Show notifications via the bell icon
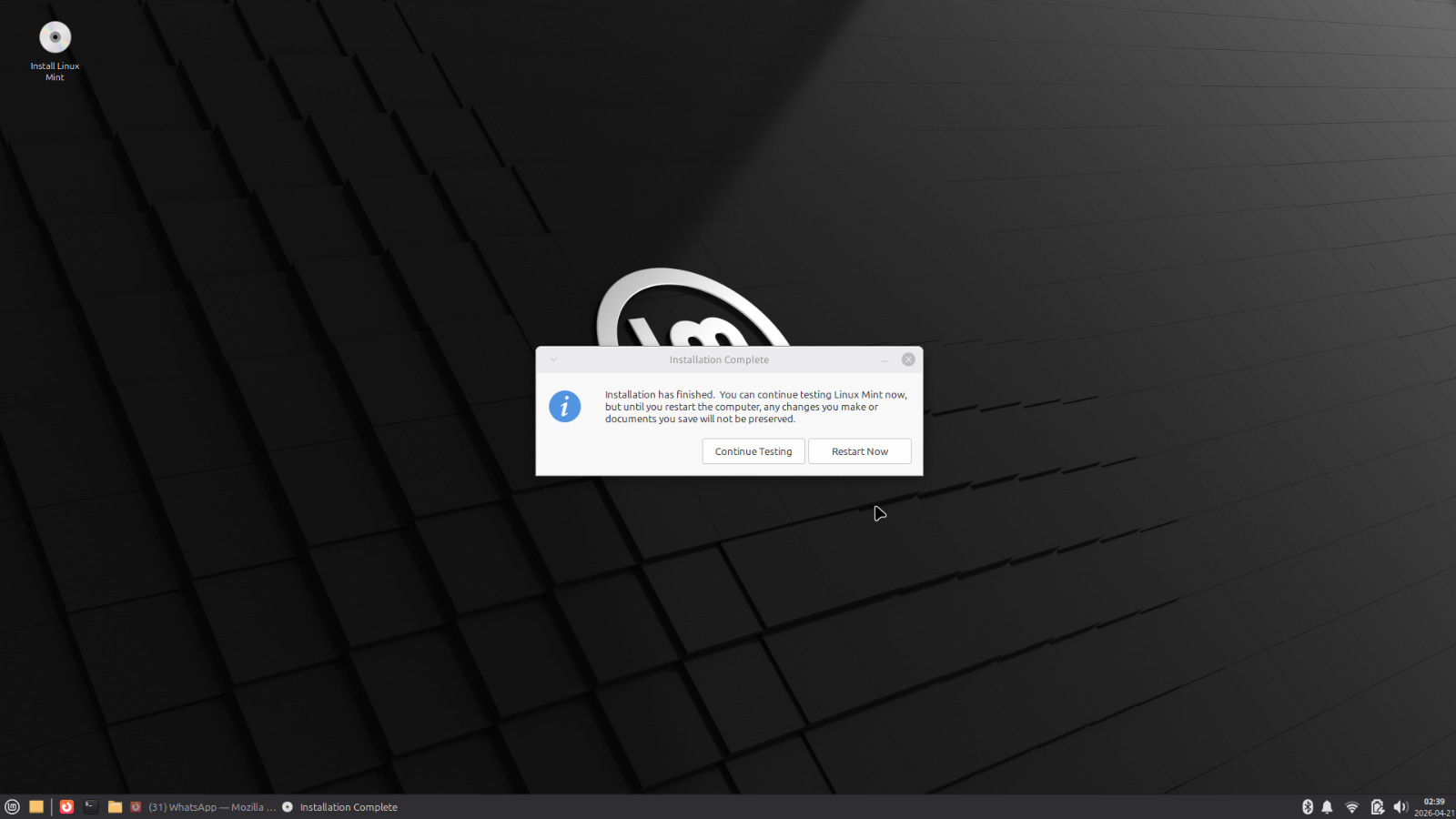Viewport: 1456px width, 819px height. point(1327,806)
